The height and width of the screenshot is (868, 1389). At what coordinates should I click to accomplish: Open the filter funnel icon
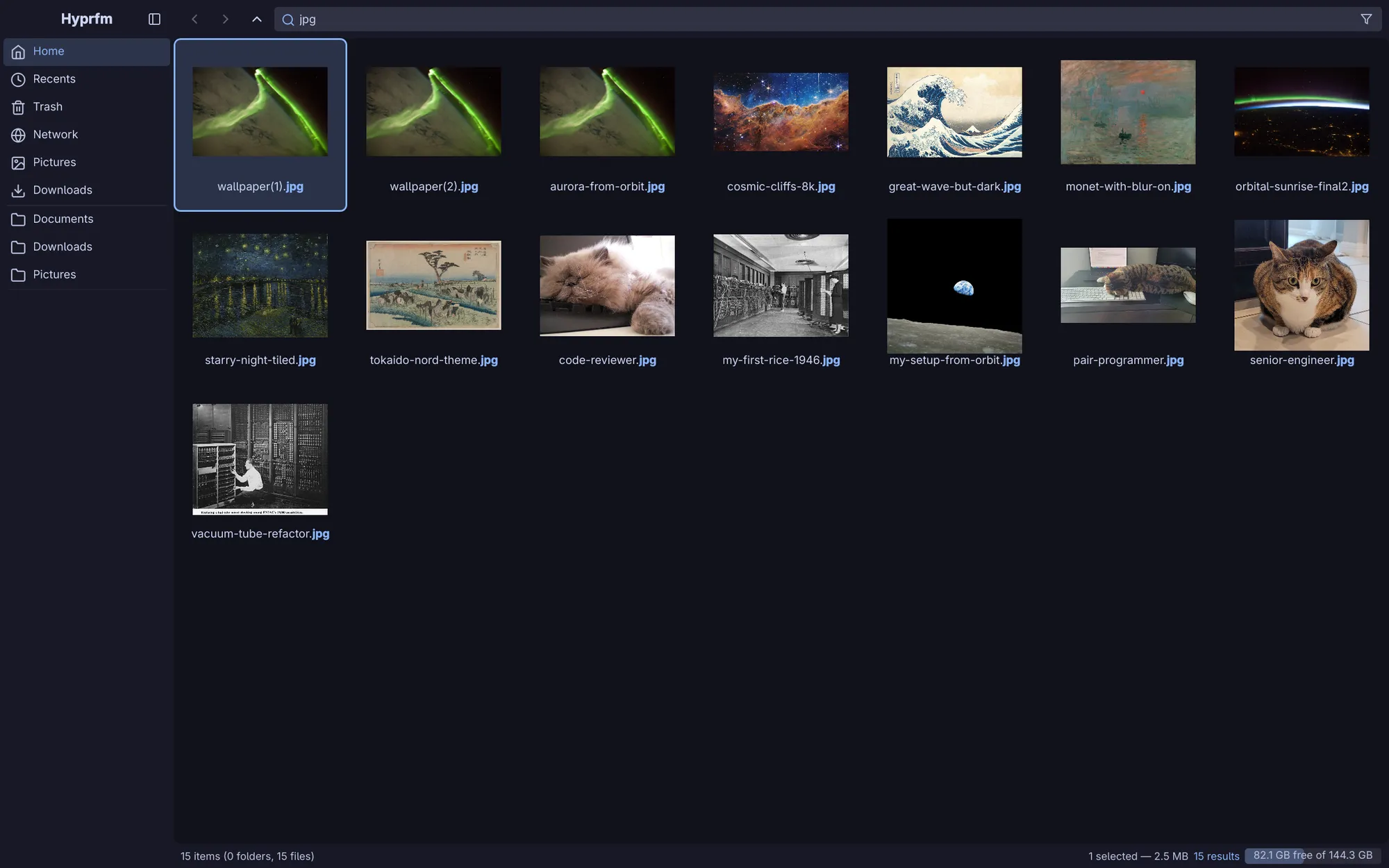(x=1366, y=19)
